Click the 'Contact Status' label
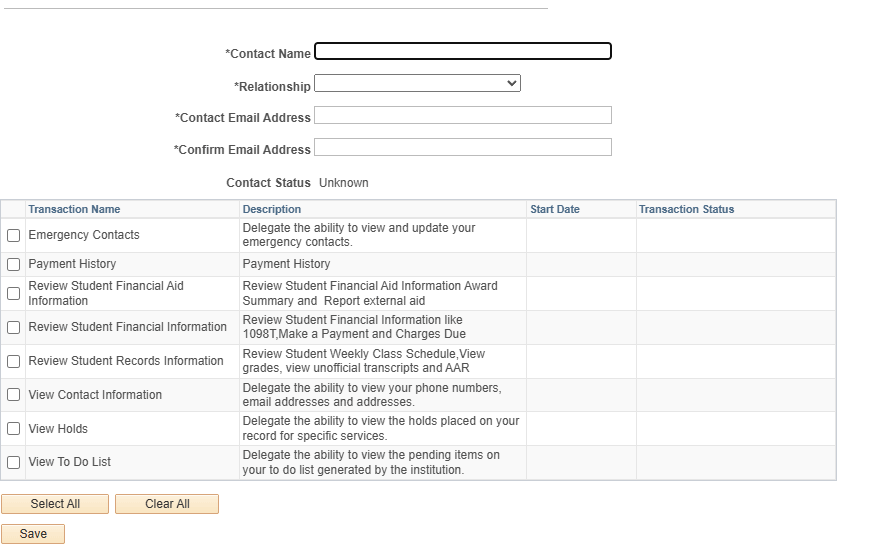 point(268,183)
